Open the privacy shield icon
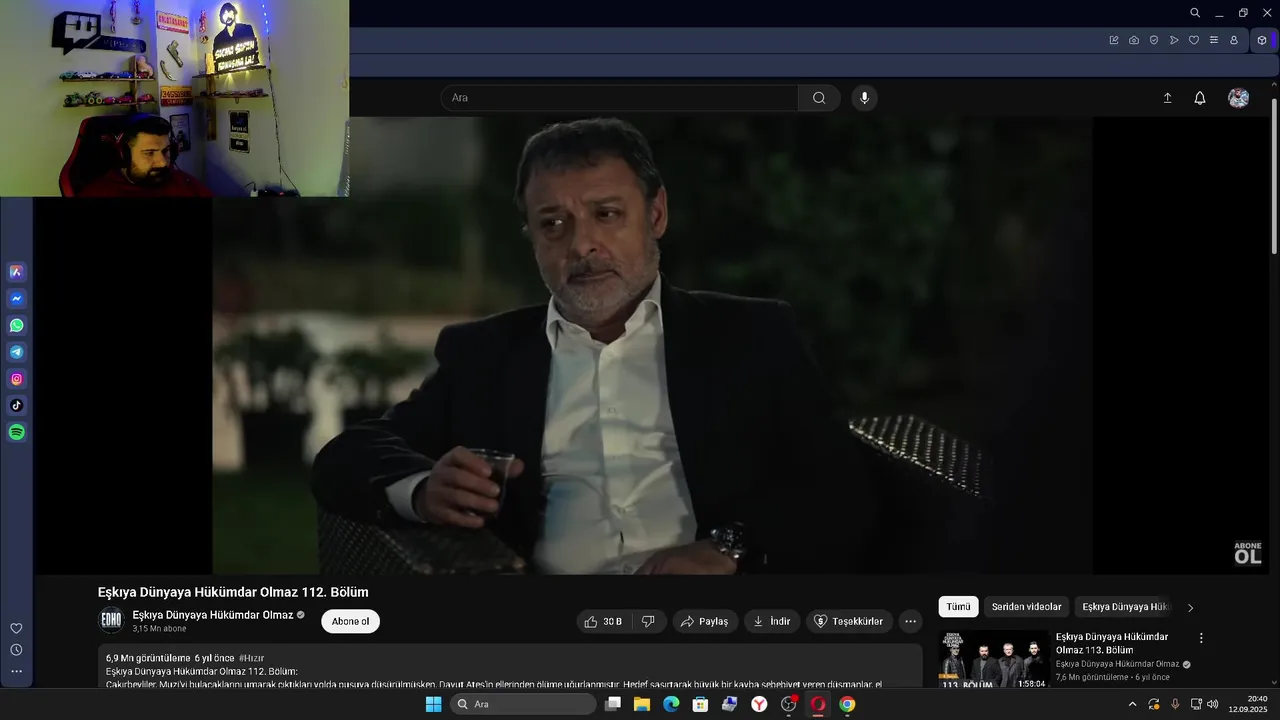The height and width of the screenshot is (720, 1280). [1154, 40]
